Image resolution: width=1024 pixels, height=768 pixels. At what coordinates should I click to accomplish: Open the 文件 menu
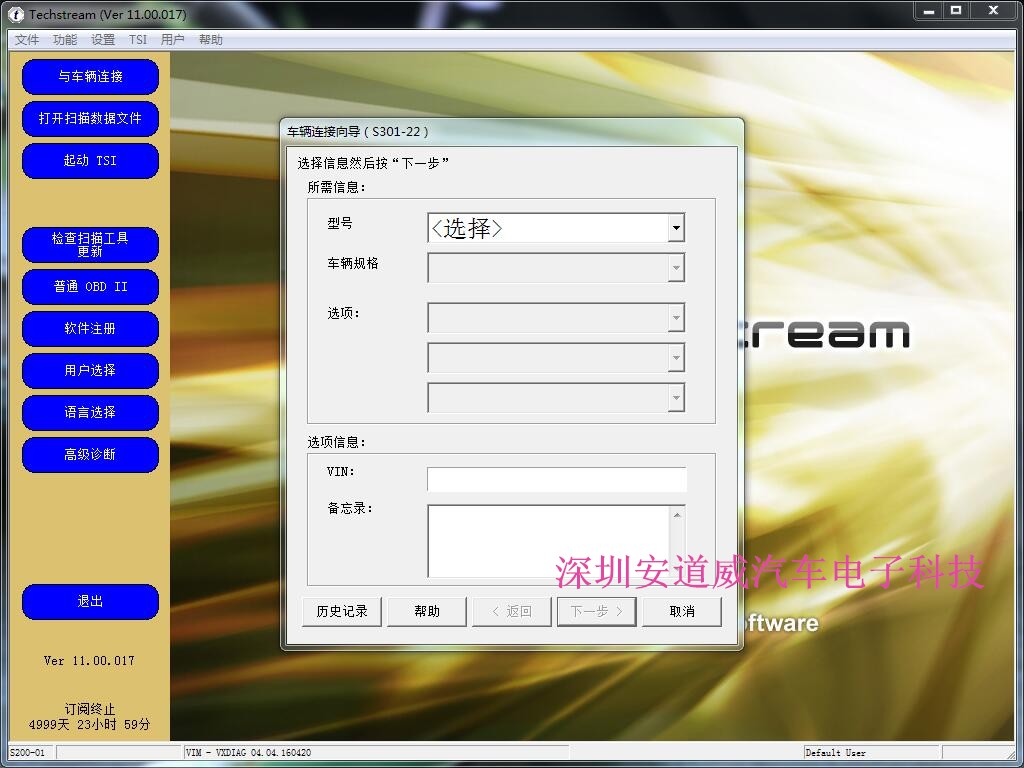pos(27,40)
